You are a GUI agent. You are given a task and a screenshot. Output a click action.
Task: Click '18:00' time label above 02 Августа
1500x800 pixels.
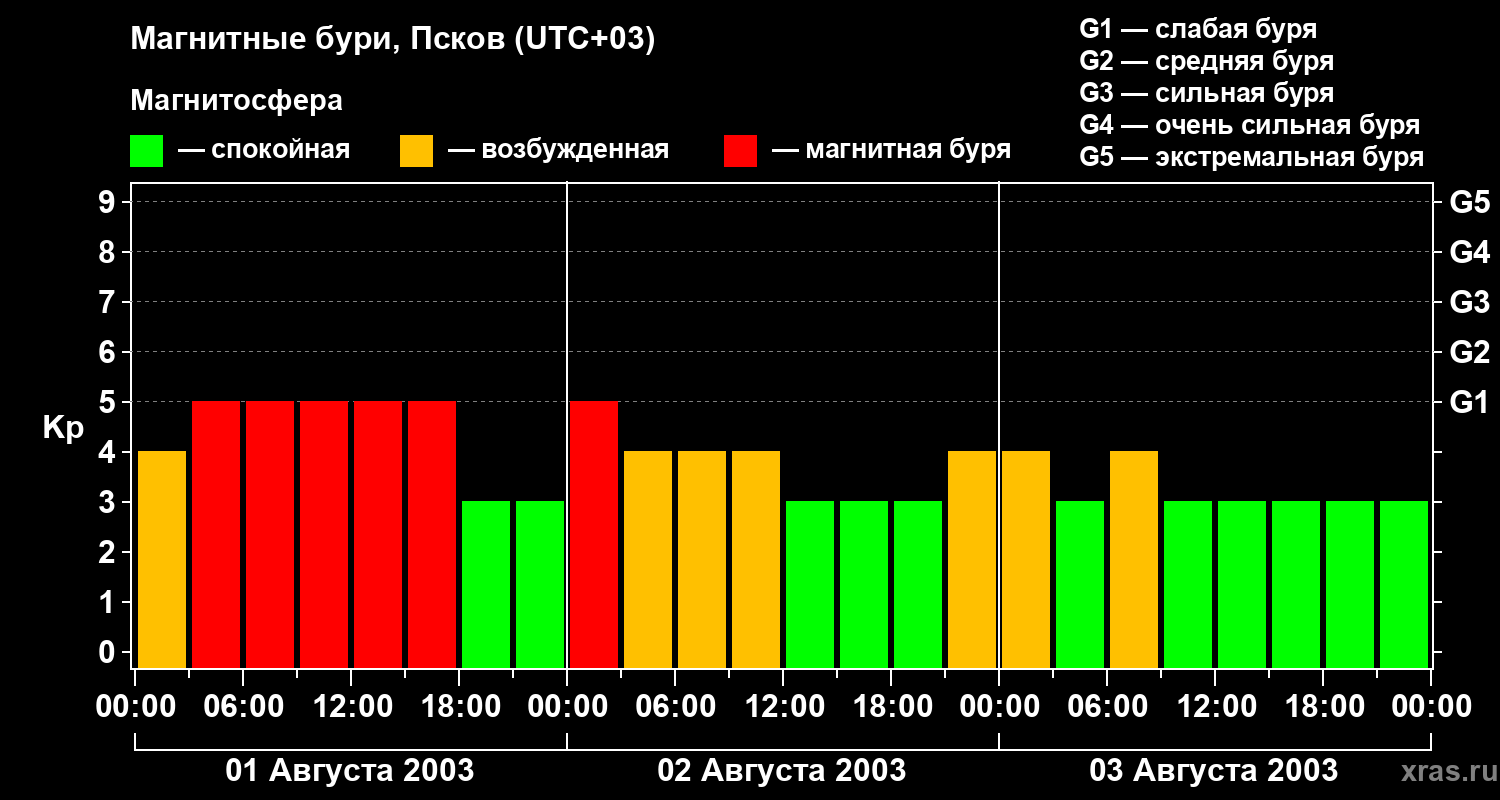click(891, 707)
